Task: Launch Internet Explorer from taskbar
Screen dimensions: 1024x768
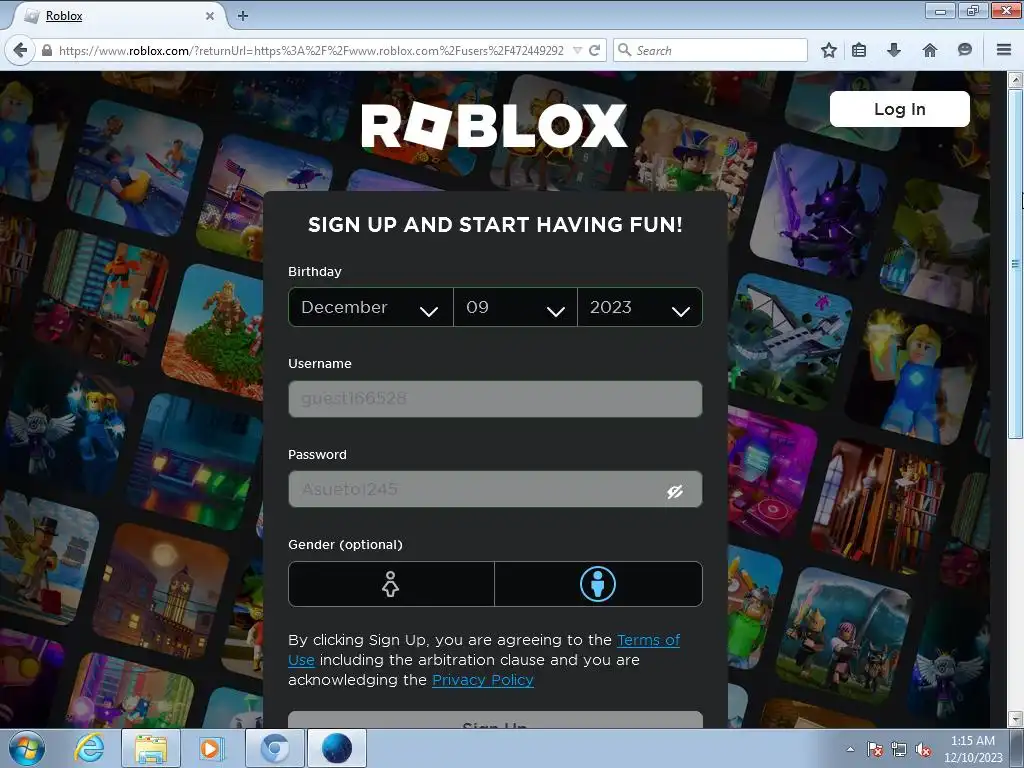Action: click(89, 748)
